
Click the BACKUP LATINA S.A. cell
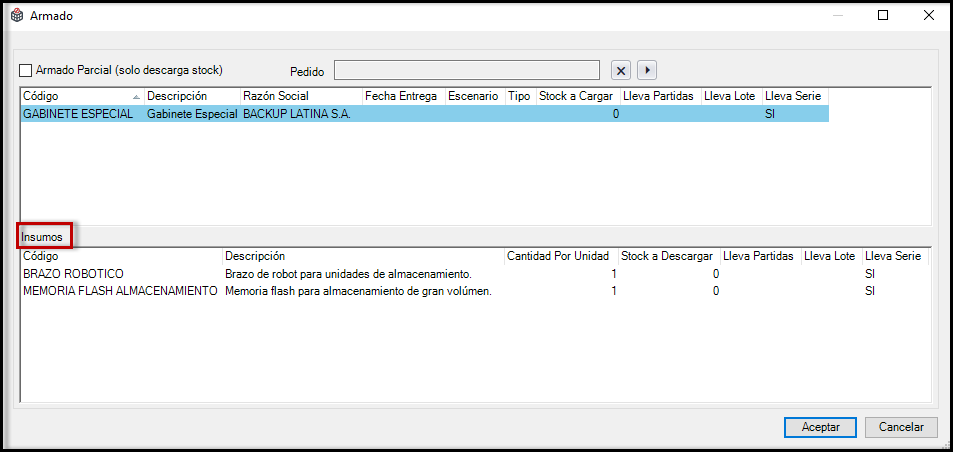(297, 114)
